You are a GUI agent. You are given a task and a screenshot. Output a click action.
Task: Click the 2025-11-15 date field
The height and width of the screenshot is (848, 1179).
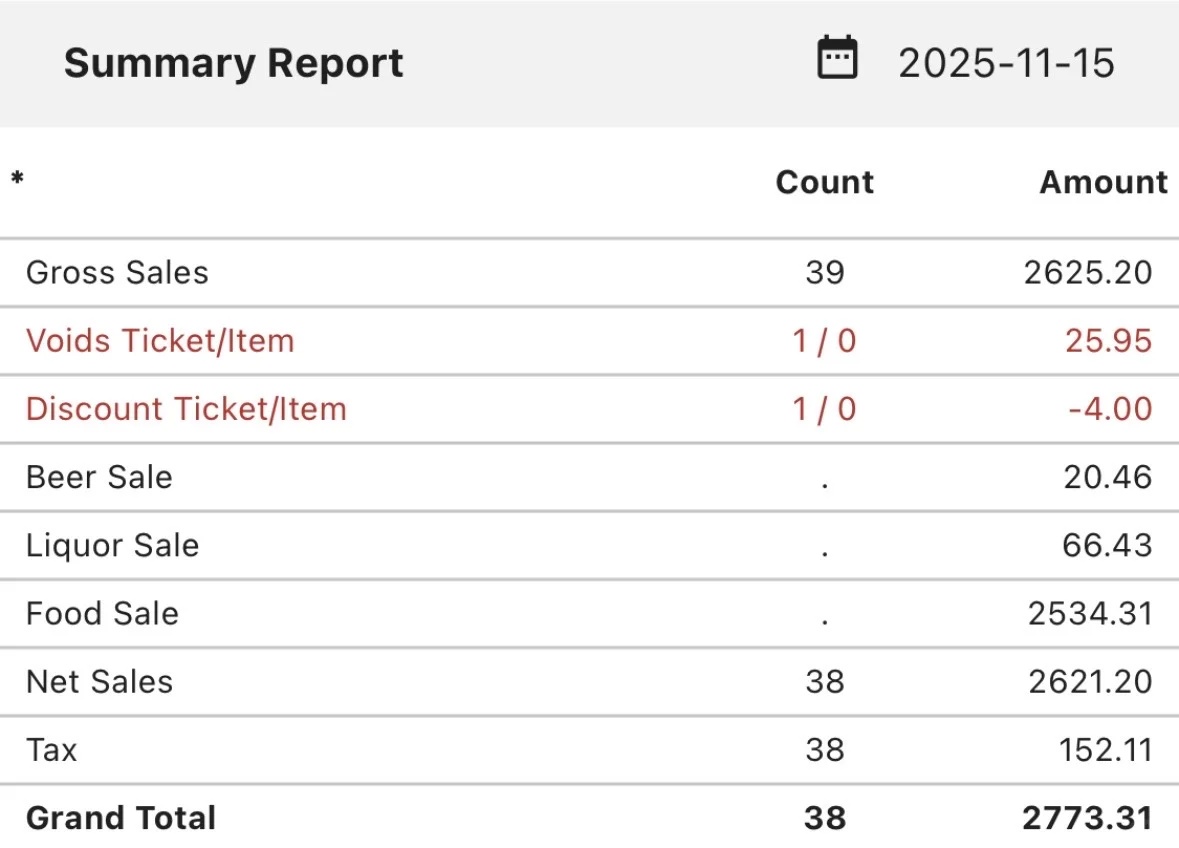pyautogui.click(x=1005, y=63)
